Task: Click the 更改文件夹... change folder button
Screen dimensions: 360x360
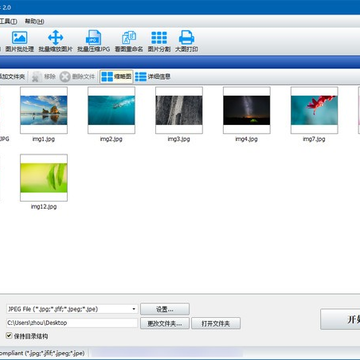Action: pos(165,323)
